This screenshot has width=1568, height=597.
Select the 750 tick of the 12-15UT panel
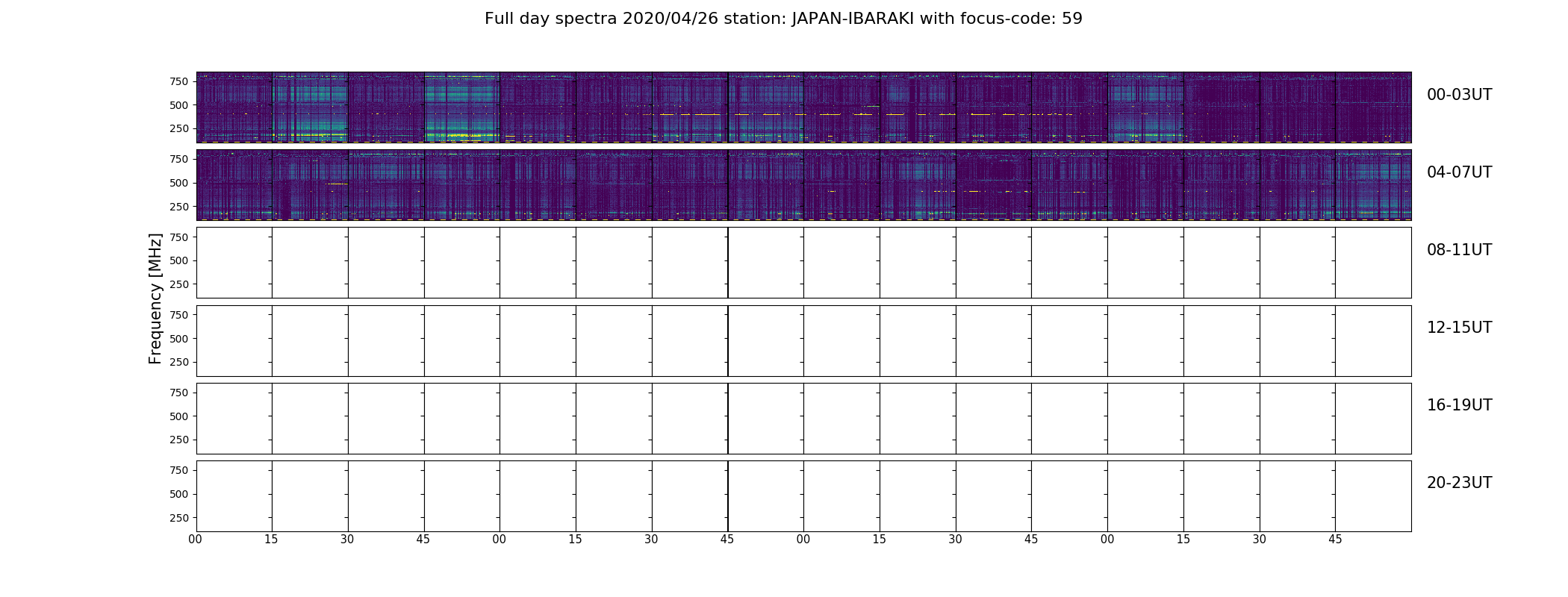tap(179, 315)
